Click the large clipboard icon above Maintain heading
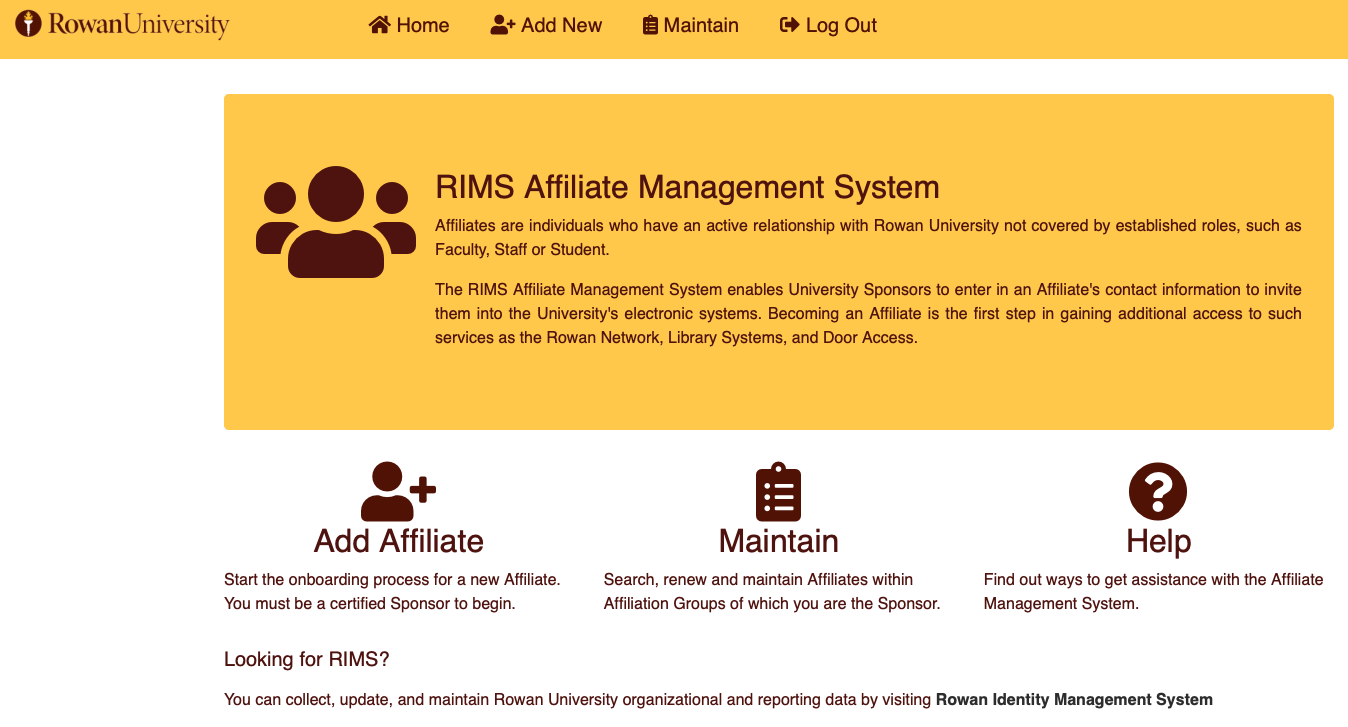The width and height of the screenshot is (1348, 727). (778, 492)
